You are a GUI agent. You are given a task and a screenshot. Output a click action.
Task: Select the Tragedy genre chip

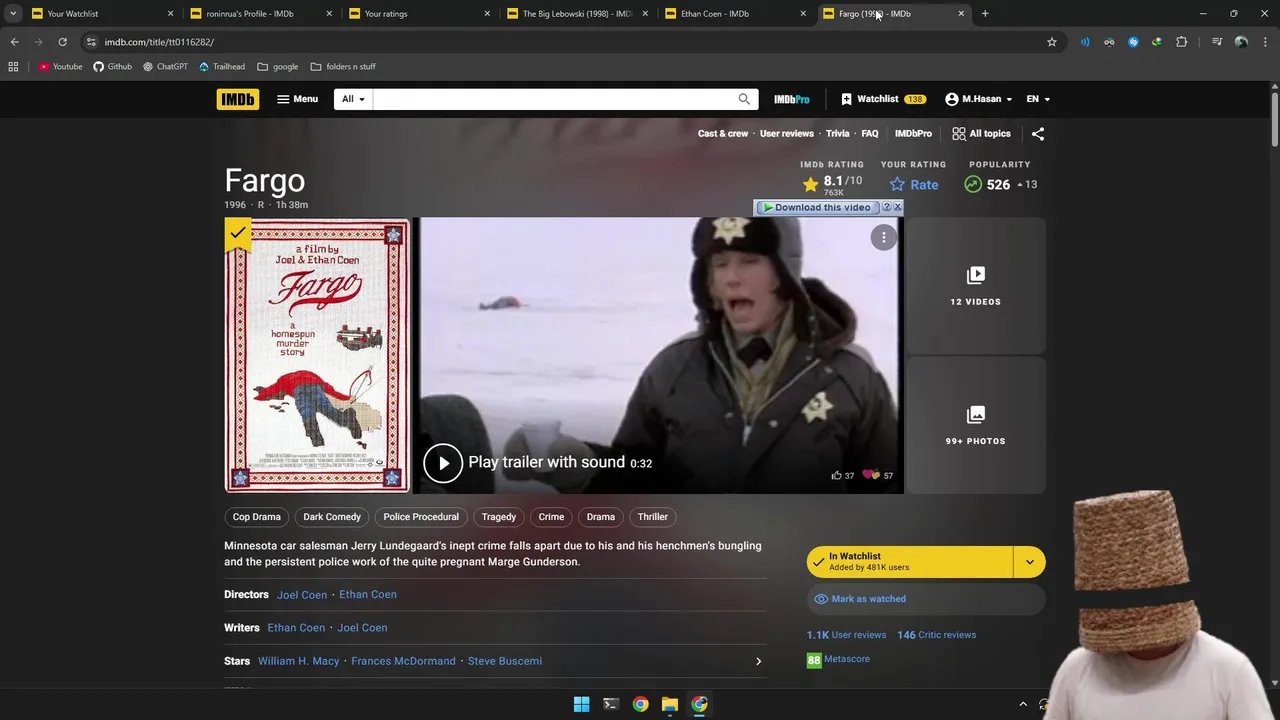[x=499, y=517]
